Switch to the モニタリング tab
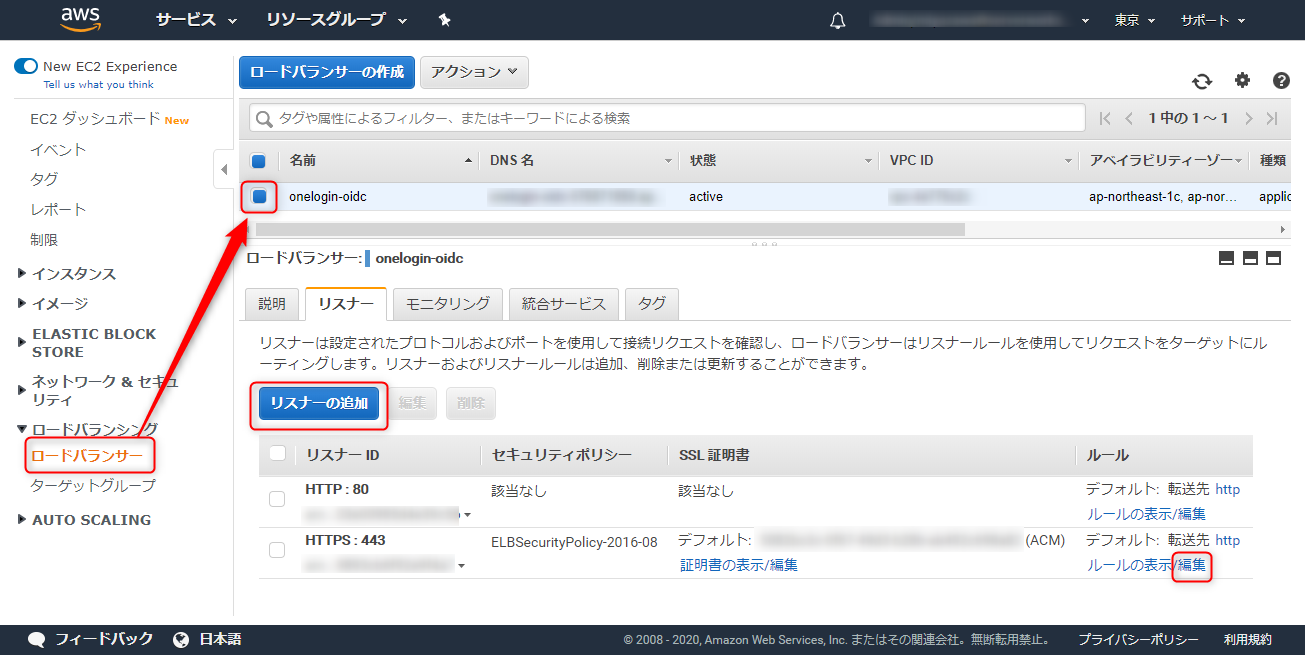The image size is (1305, 655). click(x=448, y=304)
